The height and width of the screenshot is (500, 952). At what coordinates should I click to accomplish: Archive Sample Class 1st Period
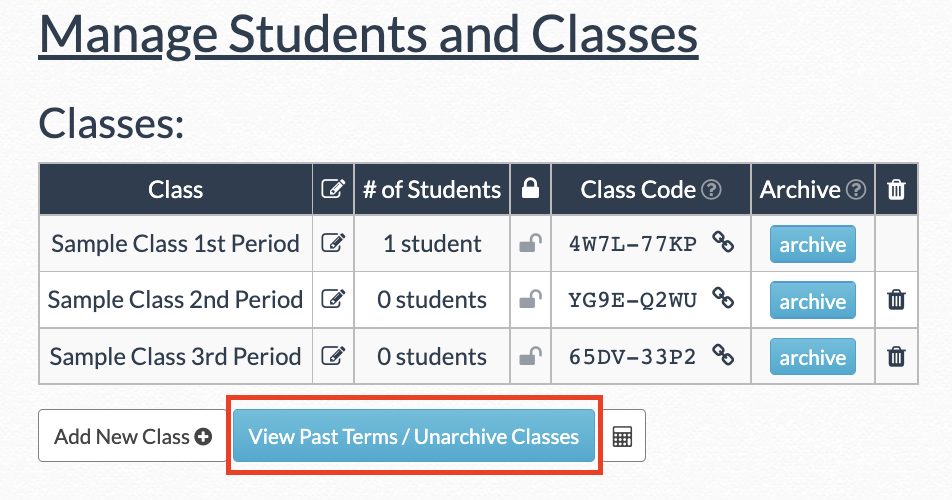click(x=812, y=244)
